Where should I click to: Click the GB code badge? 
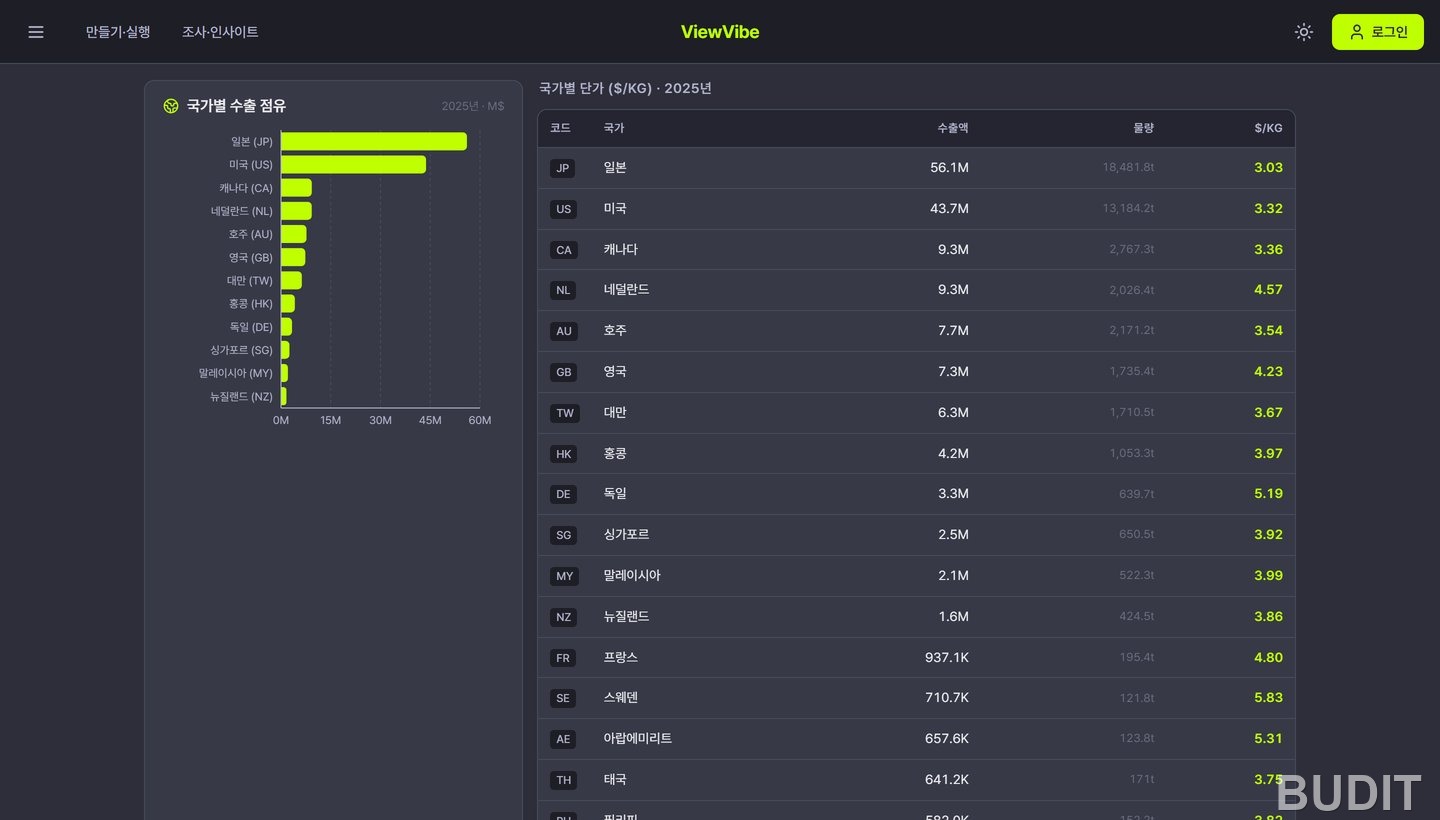click(x=564, y=372)
